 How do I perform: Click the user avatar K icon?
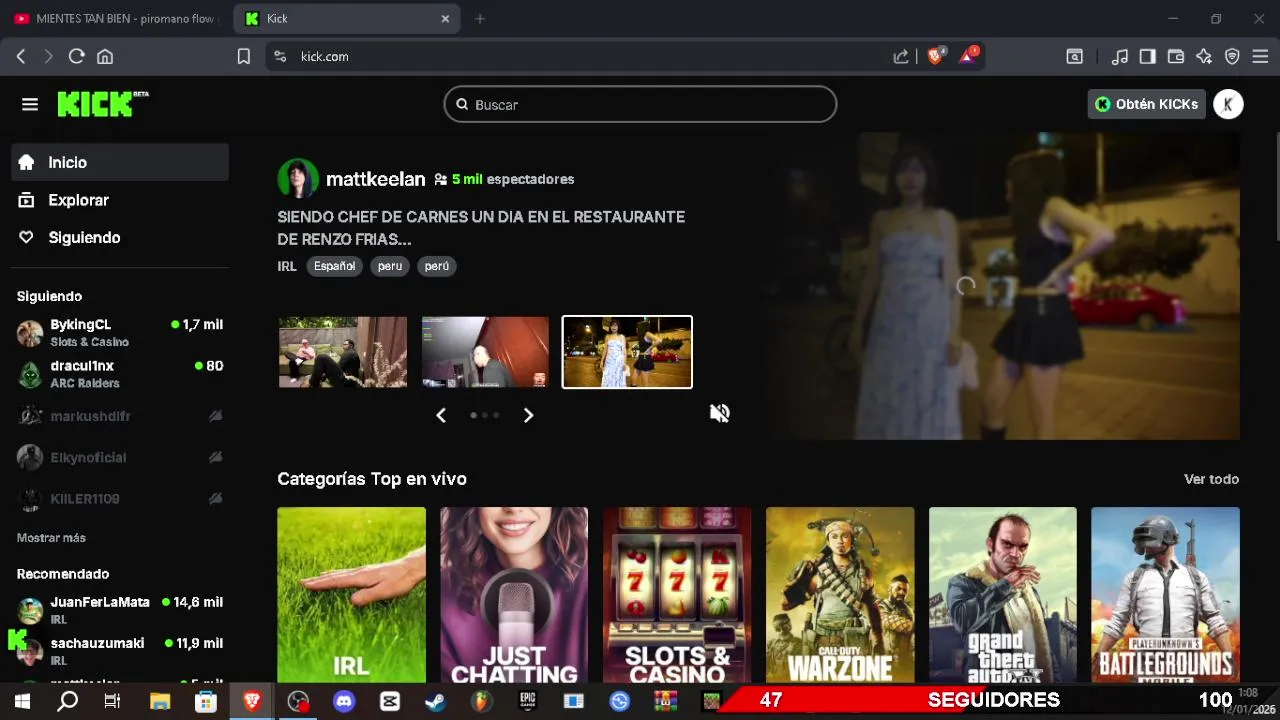click(x=1228, y=104)
